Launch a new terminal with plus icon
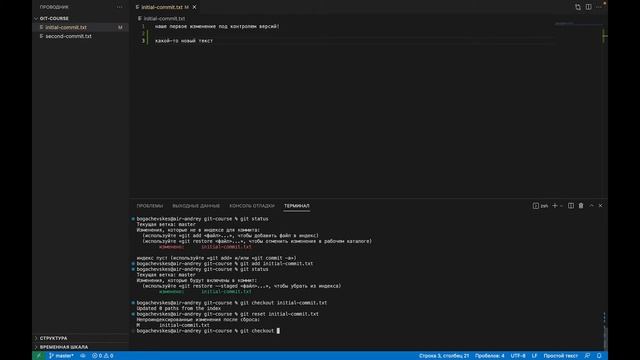This screenshot has width=640, height=360. click(x=554, y=206)
